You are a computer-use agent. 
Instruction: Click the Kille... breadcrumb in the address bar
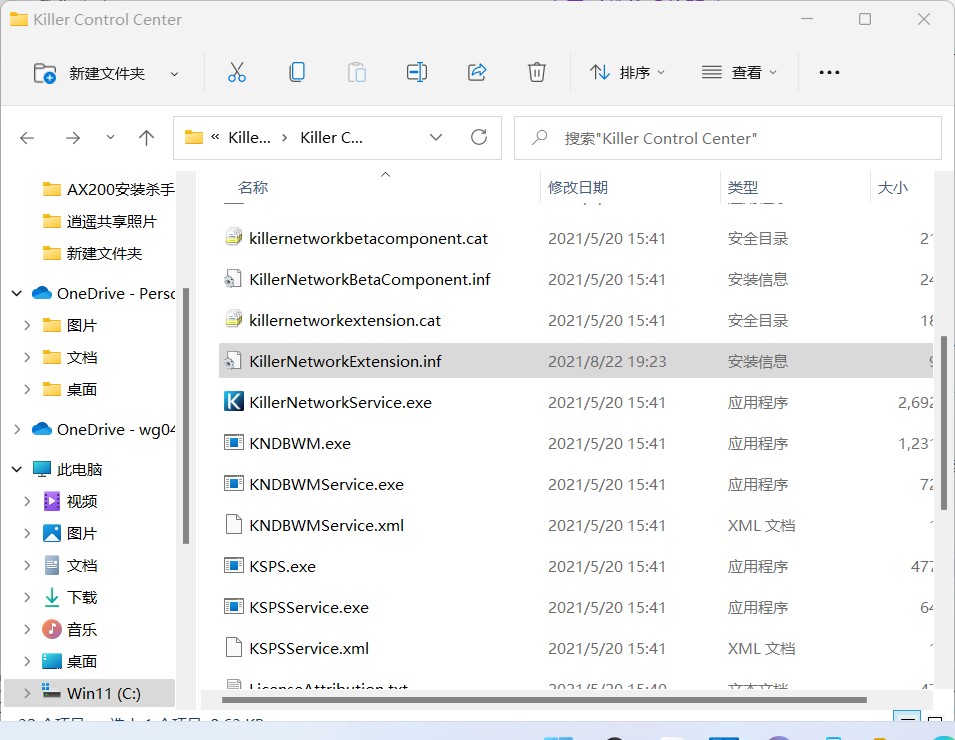tap(249, 138)
